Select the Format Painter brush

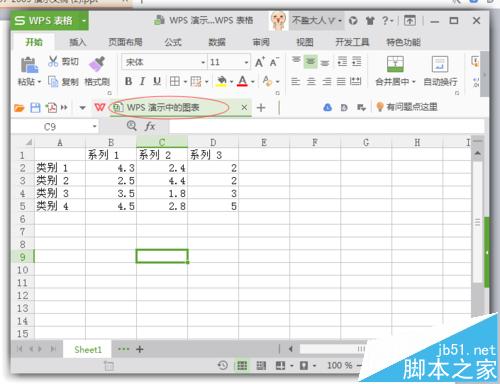97,64
